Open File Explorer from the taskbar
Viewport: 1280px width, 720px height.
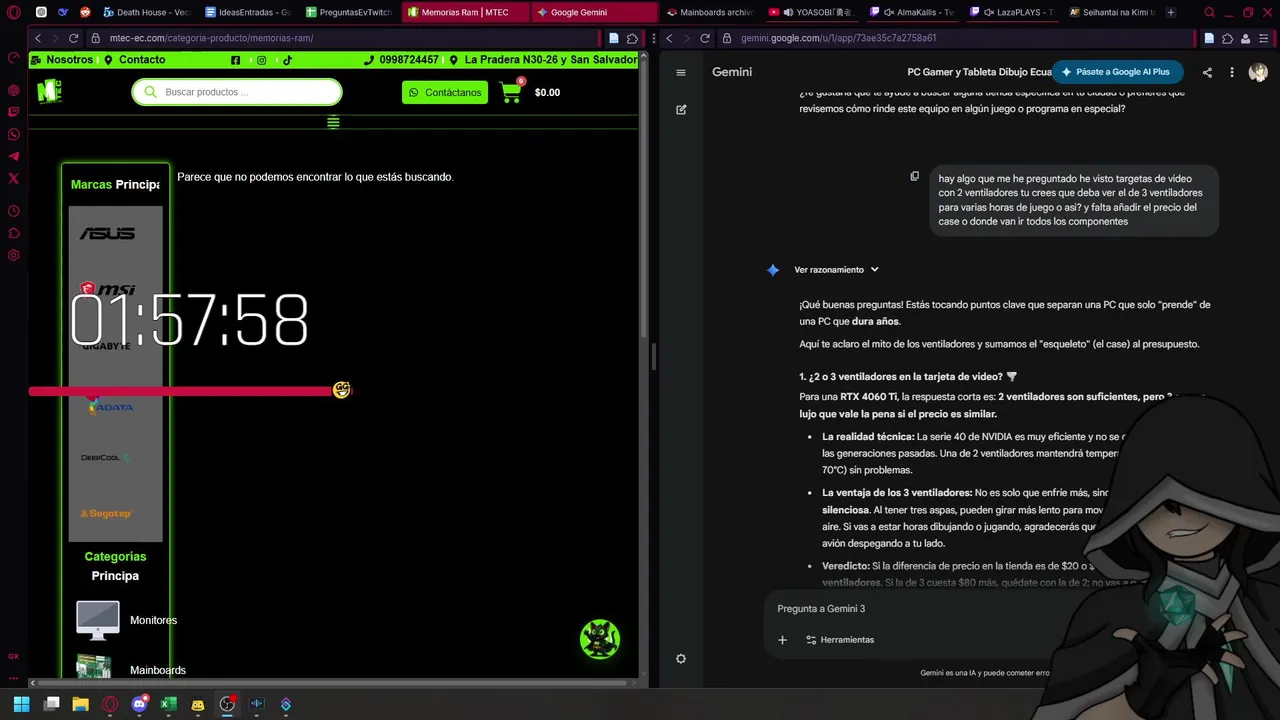[80, 704]
